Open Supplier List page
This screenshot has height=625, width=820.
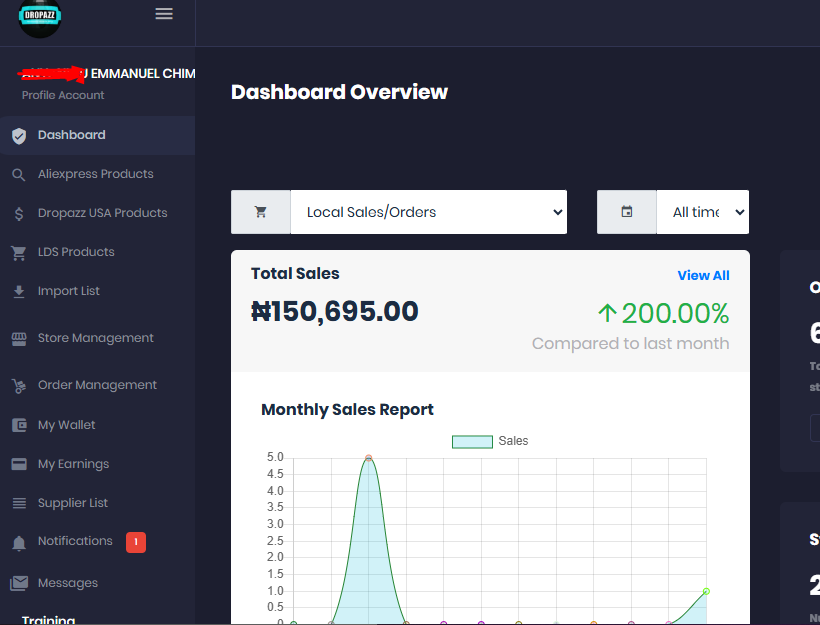click(x=72, y=503)
